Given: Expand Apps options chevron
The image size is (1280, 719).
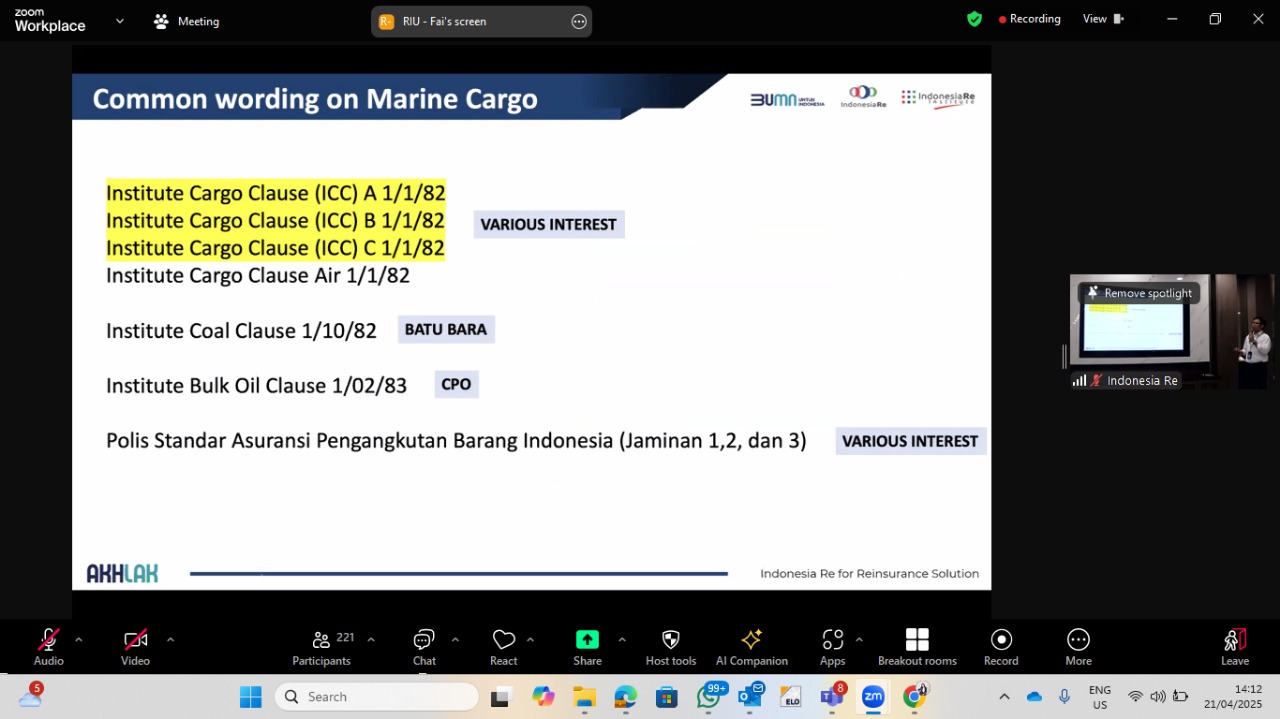Looking at the screenshot, I should (859, 640).
